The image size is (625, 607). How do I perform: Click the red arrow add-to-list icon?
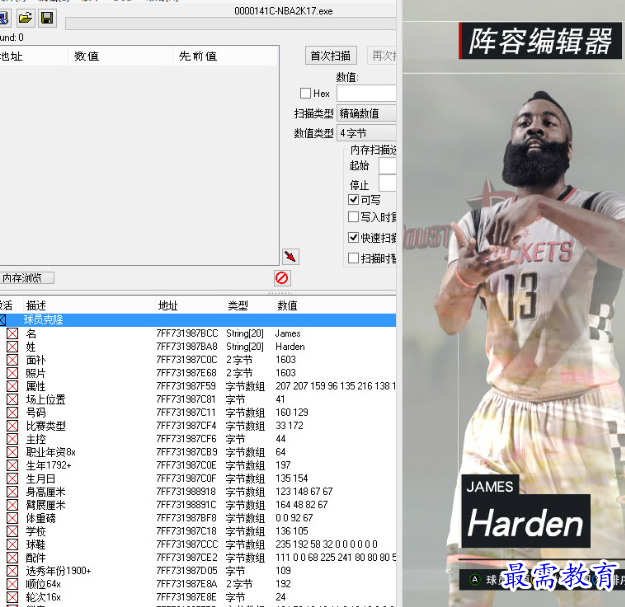(291, 256)
